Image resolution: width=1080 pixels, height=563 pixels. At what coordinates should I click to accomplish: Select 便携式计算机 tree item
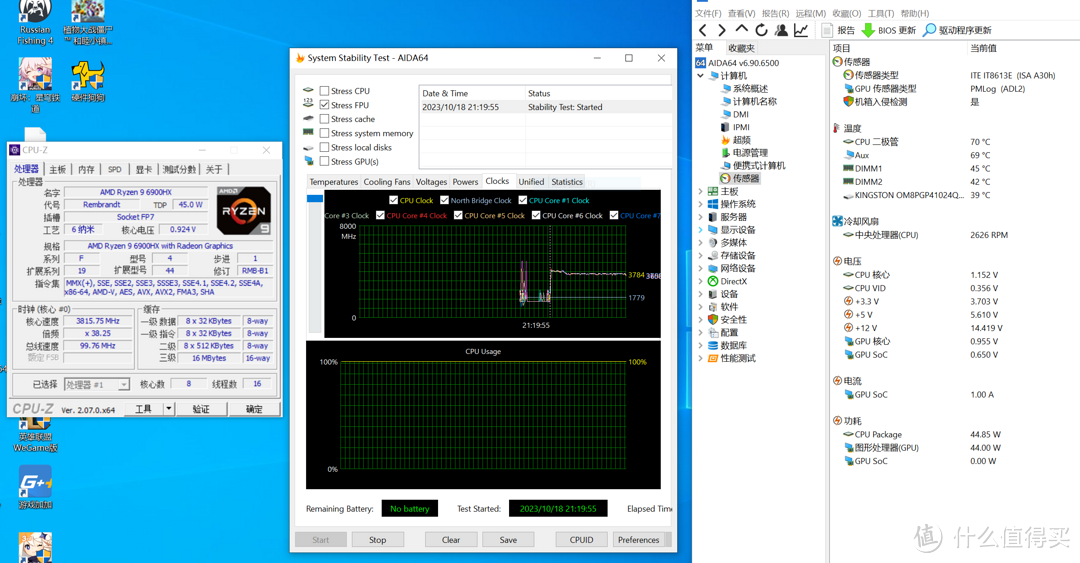tap(752, 166)
